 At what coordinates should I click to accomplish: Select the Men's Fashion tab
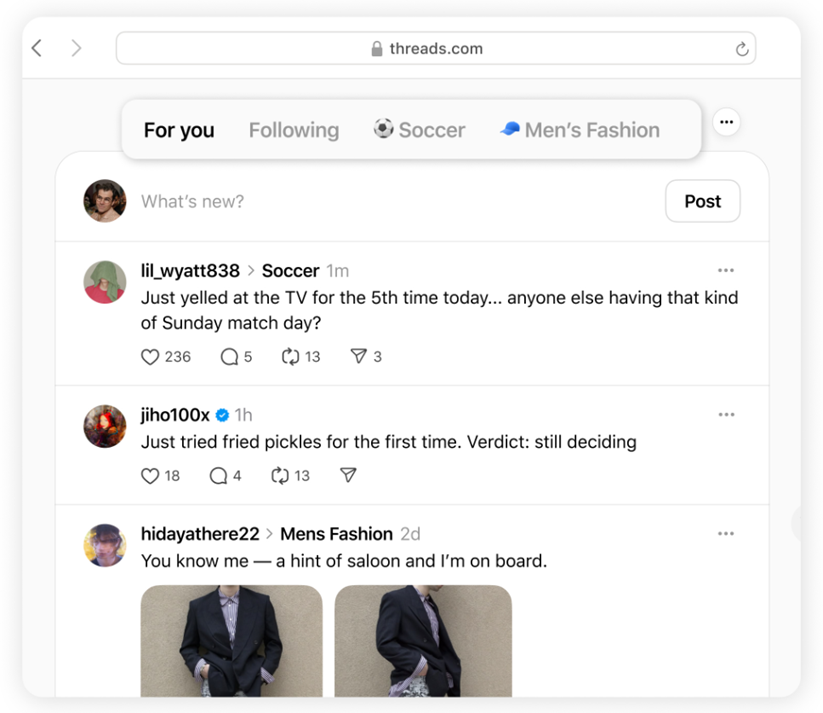tap(580, 130)
